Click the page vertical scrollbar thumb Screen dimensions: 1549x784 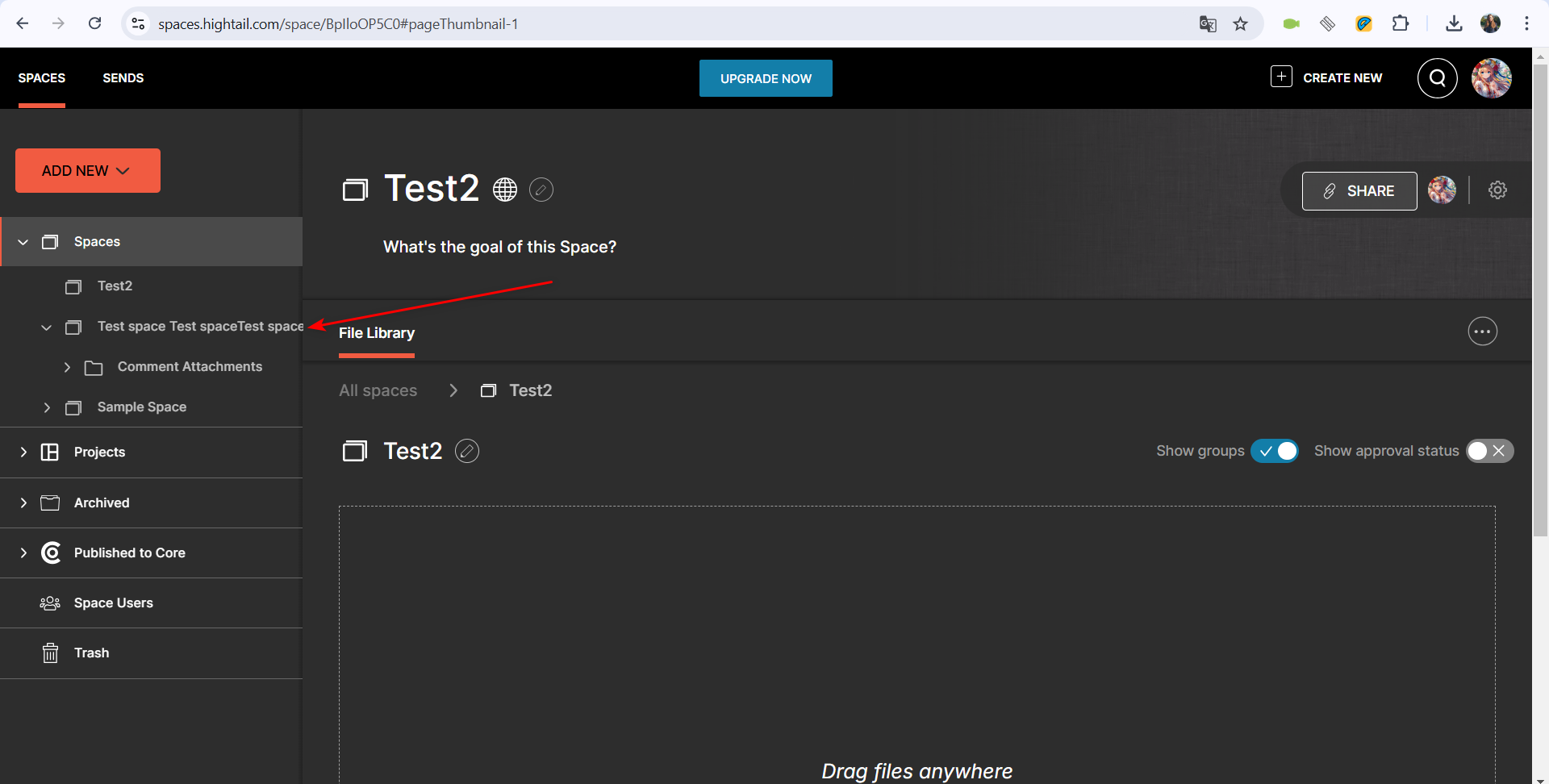[x=1540, y=300]
